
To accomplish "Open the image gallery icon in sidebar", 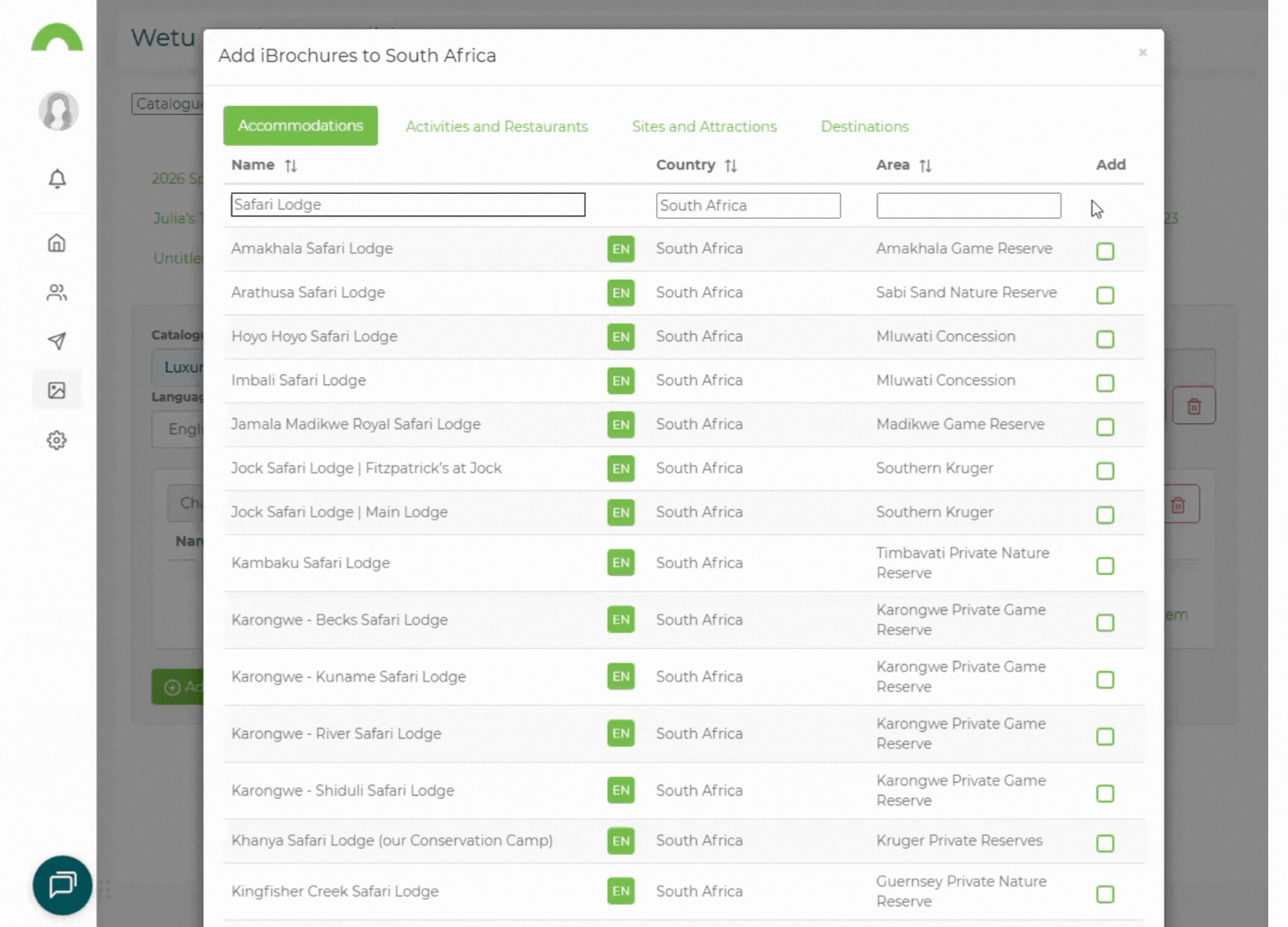I will [x=57, y=391].
